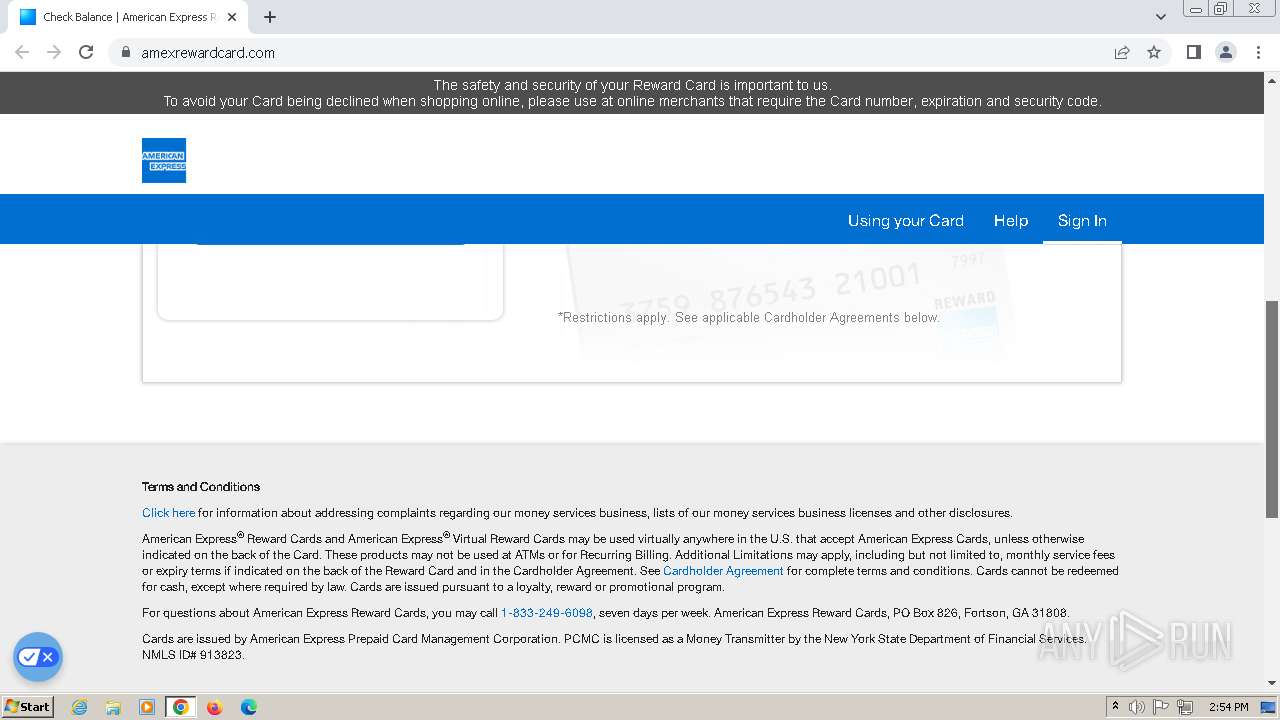Call link 1-833-249-6098

pos(547,613)
